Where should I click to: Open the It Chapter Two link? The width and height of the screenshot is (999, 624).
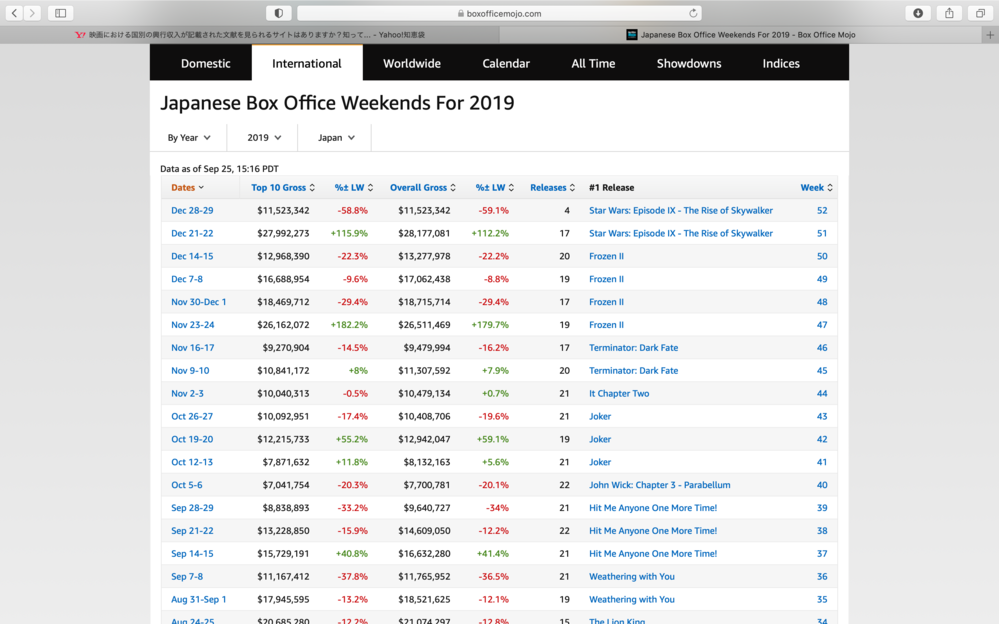click(x=619, y=394)
